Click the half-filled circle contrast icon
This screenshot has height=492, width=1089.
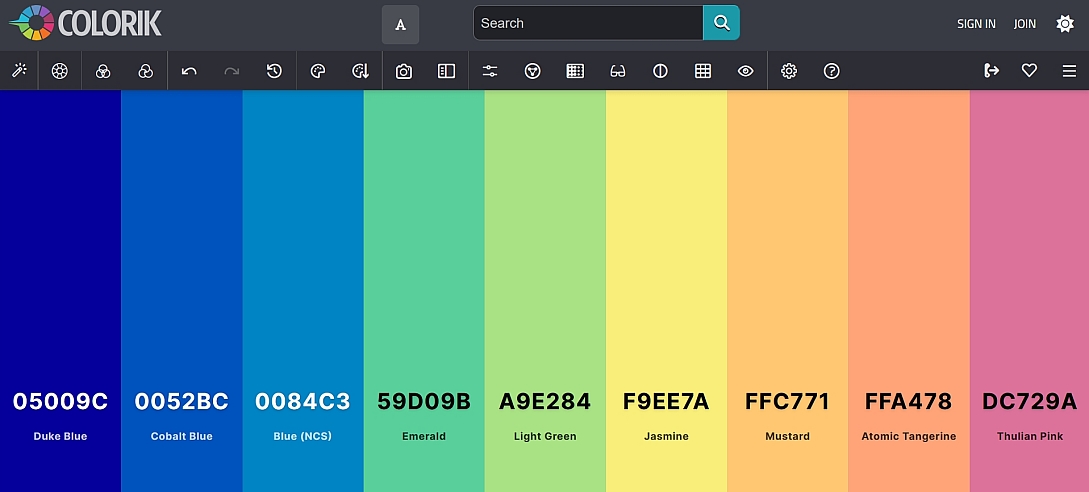click(660, 71)
